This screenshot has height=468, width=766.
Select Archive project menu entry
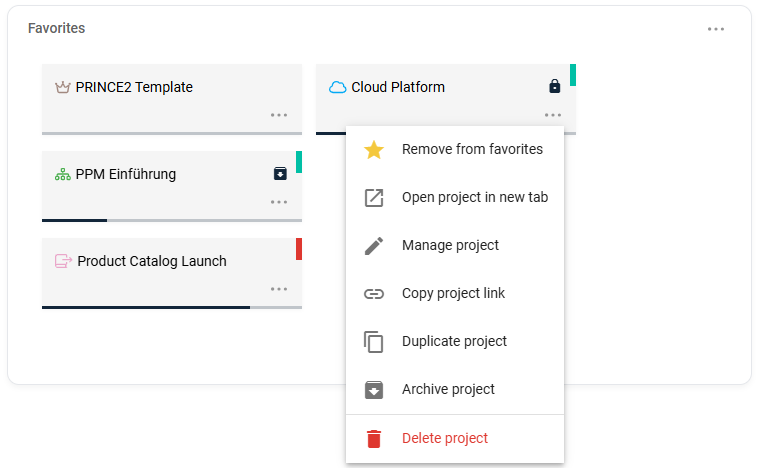(448, 390)
